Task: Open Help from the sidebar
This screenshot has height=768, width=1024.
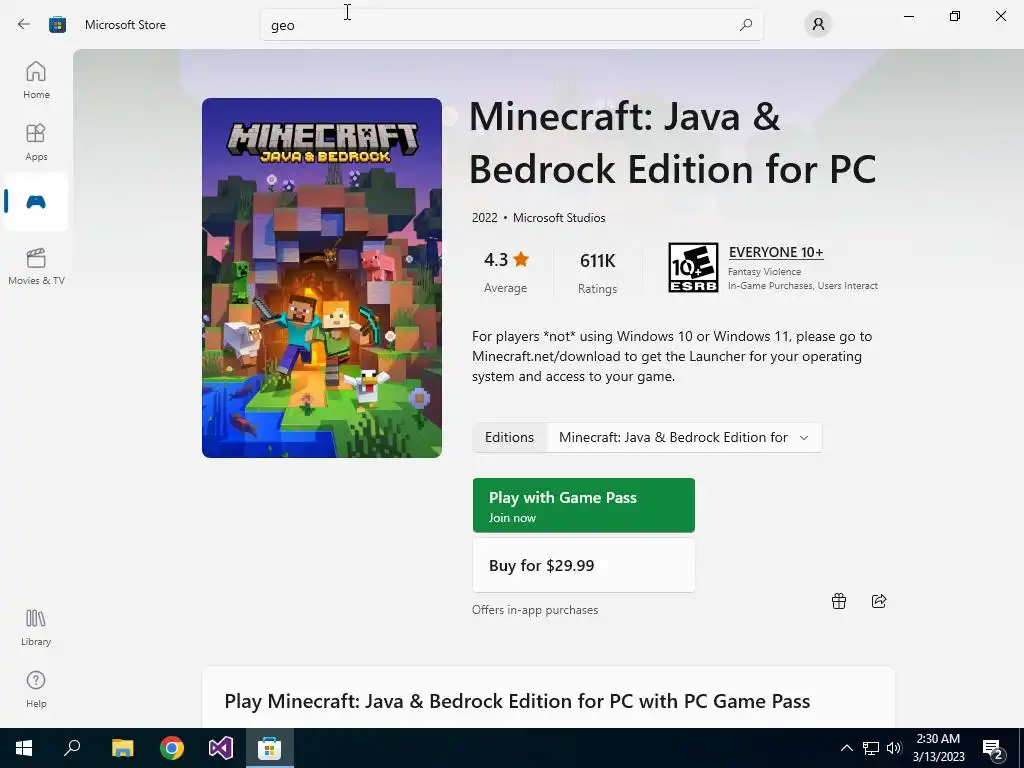Action: [x=36, y=688]
